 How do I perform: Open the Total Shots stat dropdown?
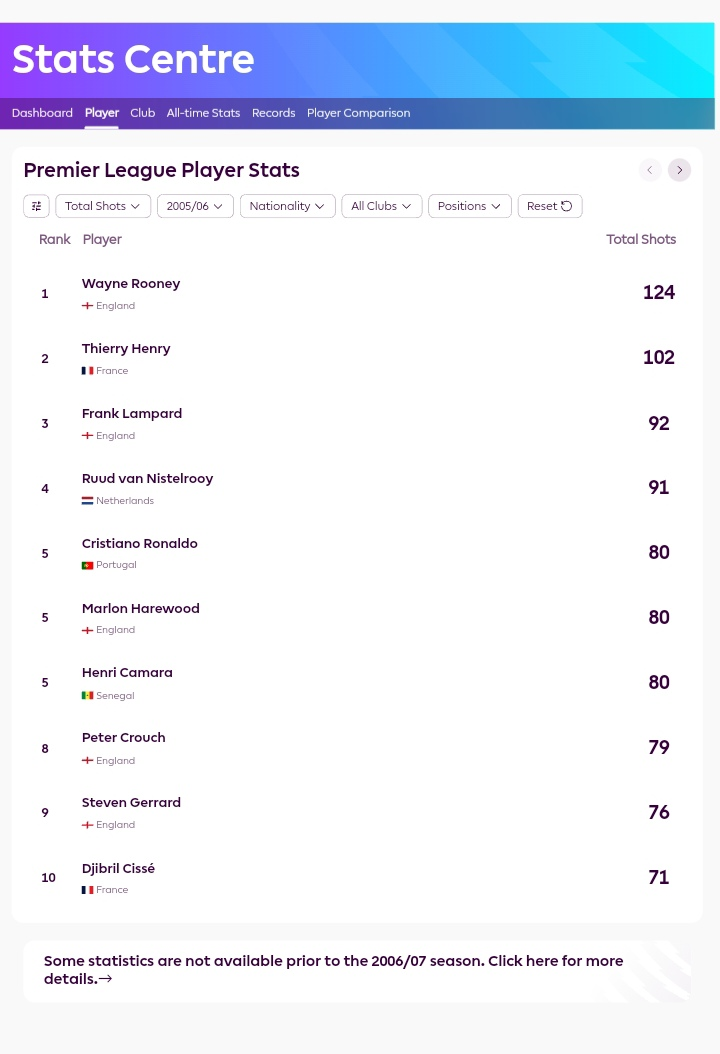102,206
